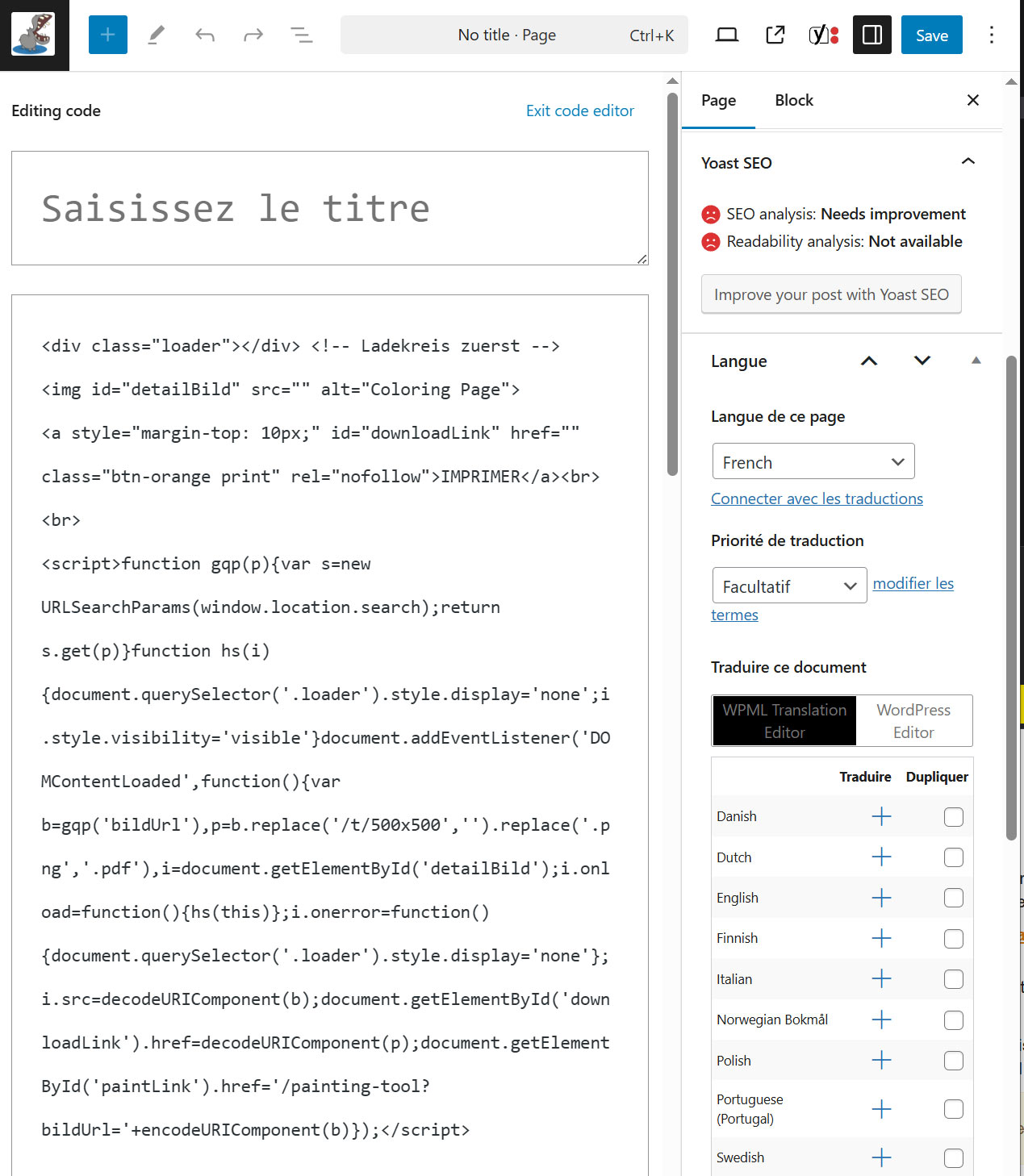Open Connecter avec les traductions link
Image resolution: width=1024 pixels, height=1176 pixels.
coord(817,498)
